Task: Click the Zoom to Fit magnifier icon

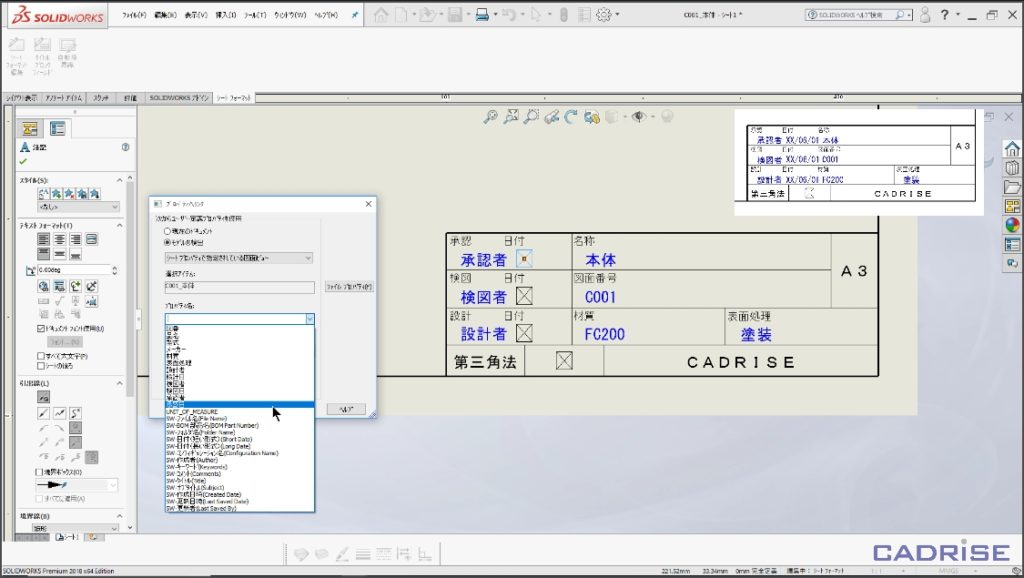Action: 491,117
